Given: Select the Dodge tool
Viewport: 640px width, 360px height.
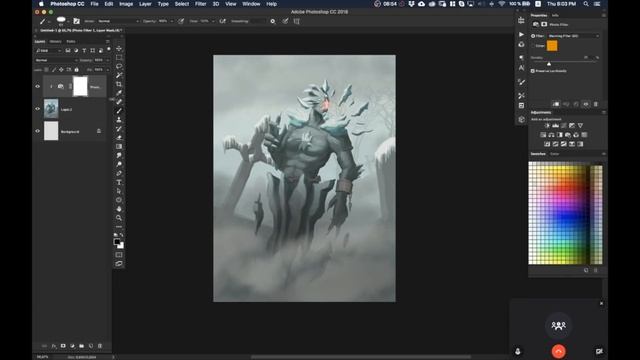Looking at the screenshot, I should coord(119,164).
